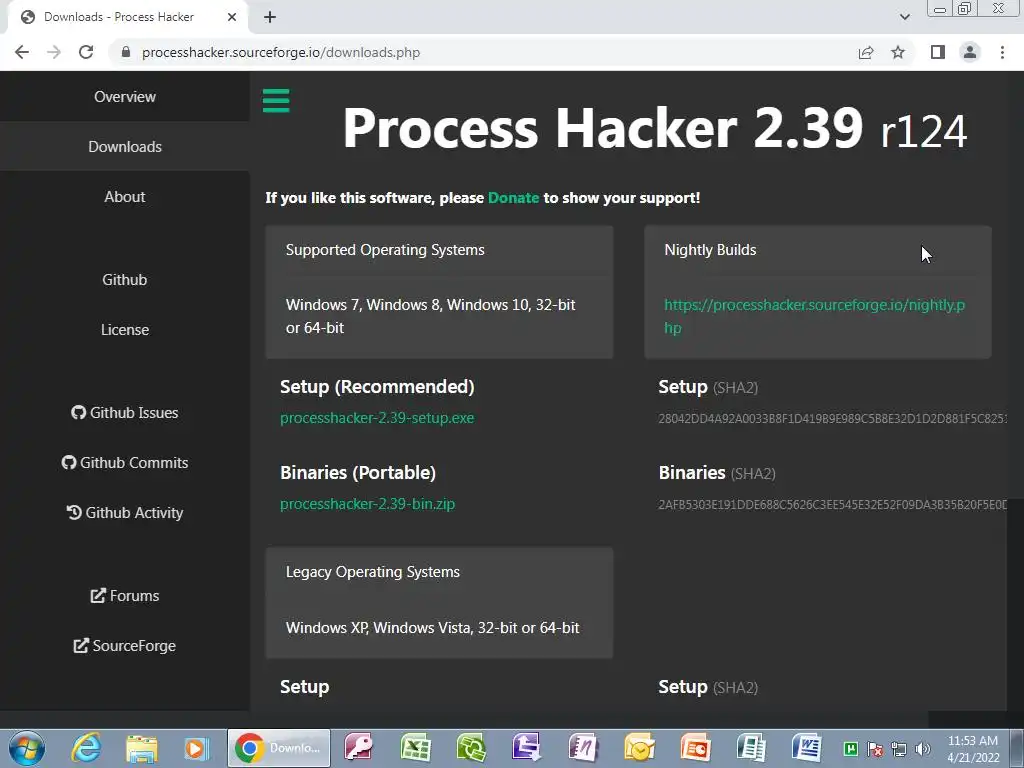Viewport: 1024px width, 768px height.
Task: Open the browser side panel
Action: tap(938, 52)
